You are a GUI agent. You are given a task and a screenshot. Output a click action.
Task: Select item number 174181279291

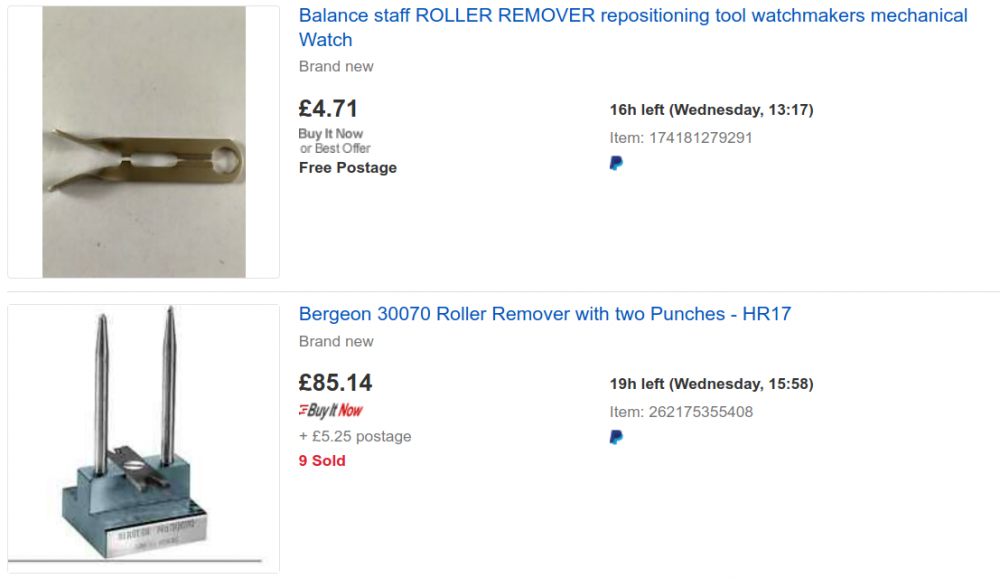(701, 138)
